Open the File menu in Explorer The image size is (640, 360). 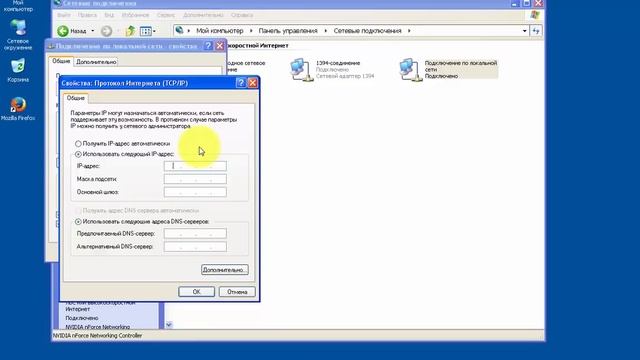63,15
